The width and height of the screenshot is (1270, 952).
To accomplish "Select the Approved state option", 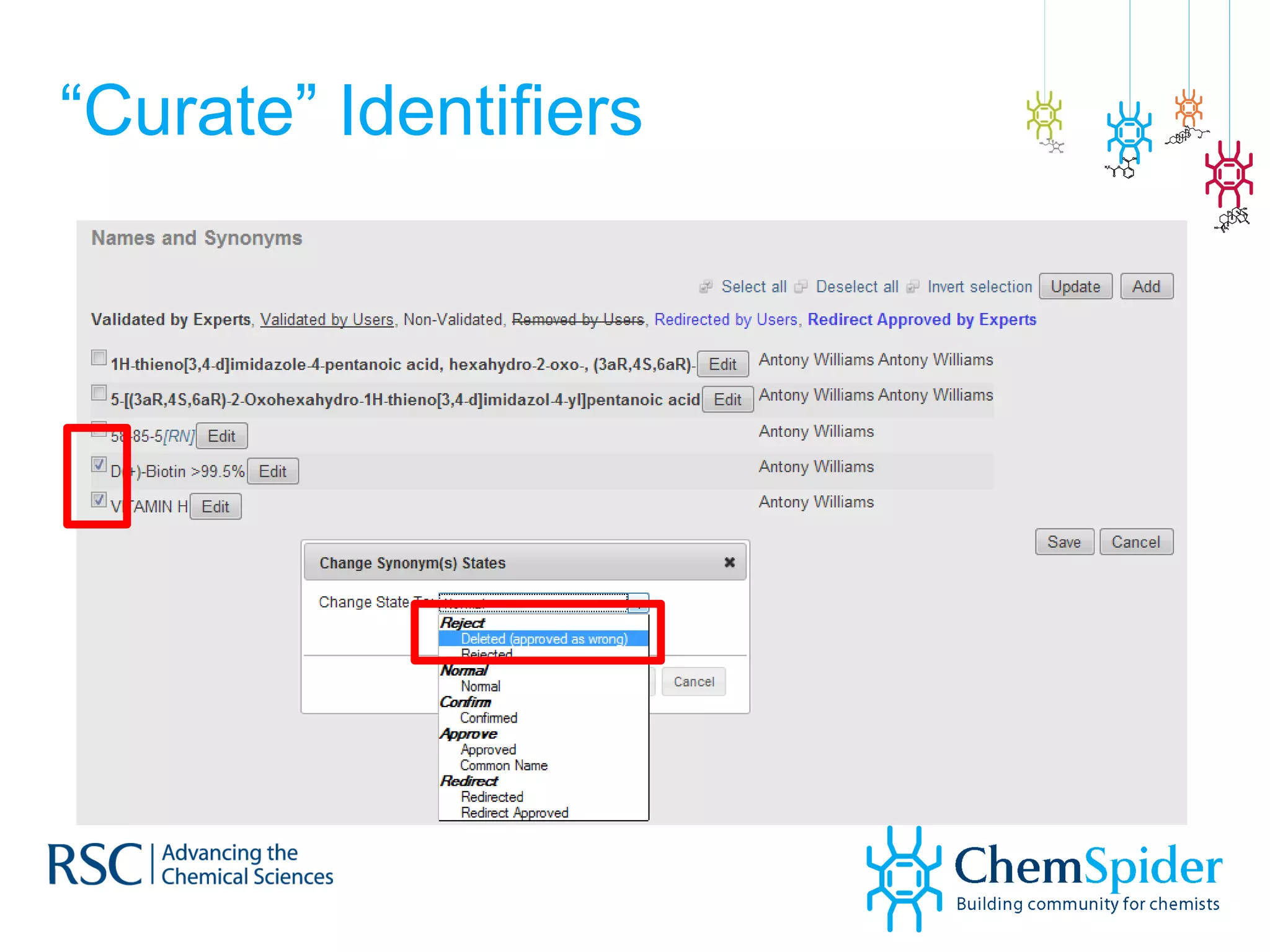I will coord(489,749).
